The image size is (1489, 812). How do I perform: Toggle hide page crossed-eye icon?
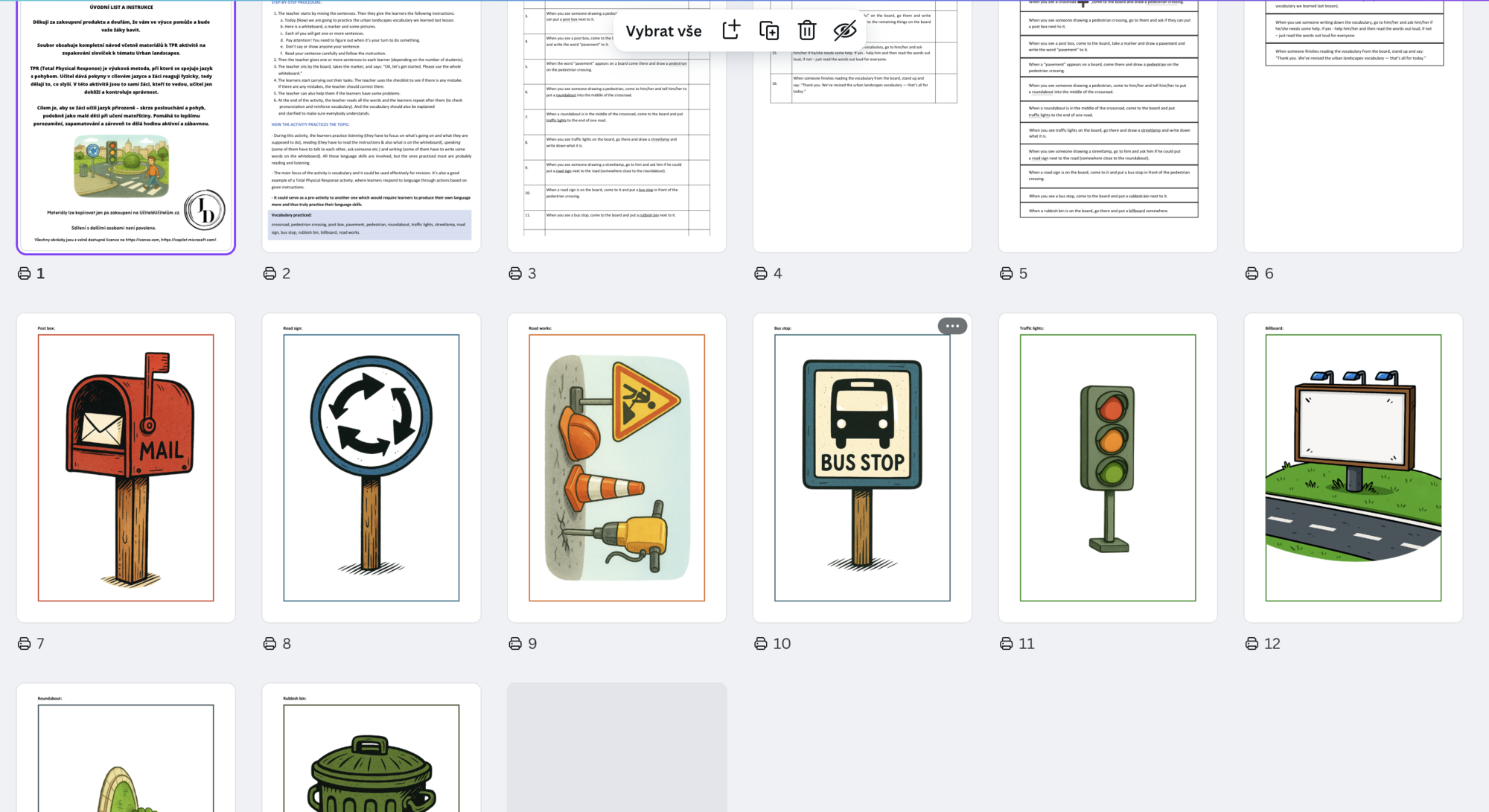844,31
